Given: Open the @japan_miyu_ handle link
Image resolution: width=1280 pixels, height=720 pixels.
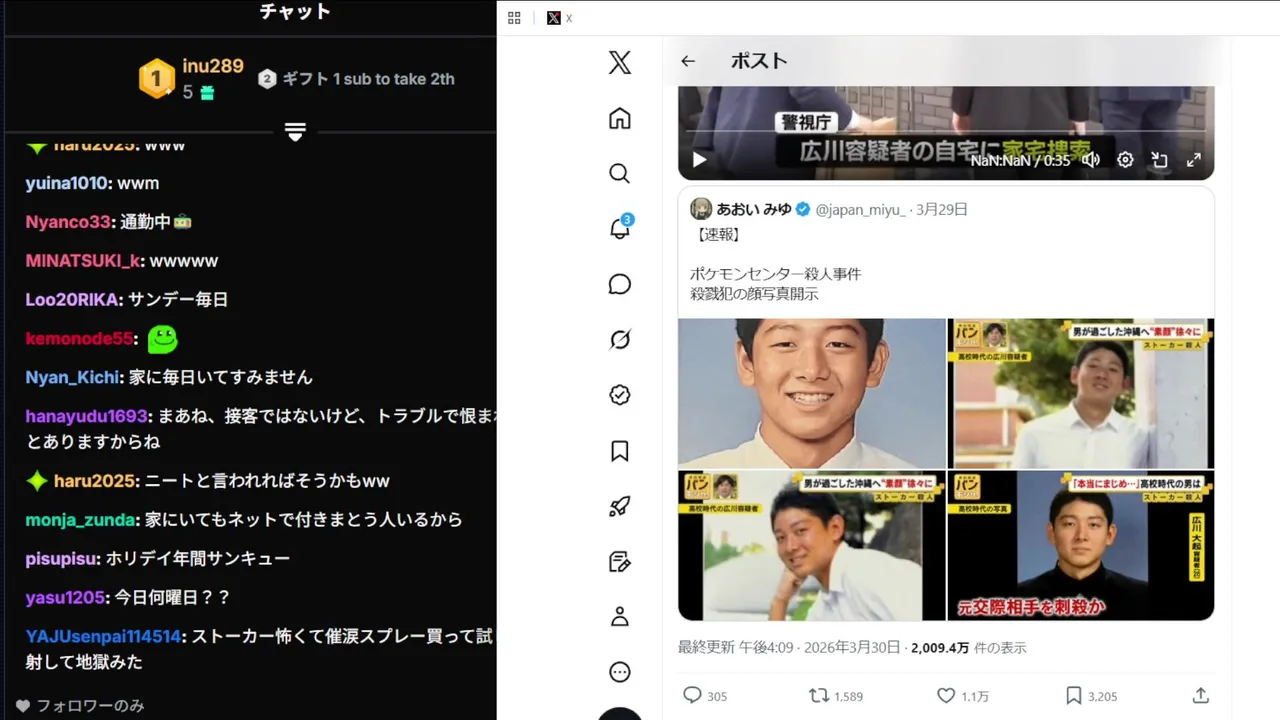Looking at the screenshot, I should pyautogui.click(x=861, y=209).
